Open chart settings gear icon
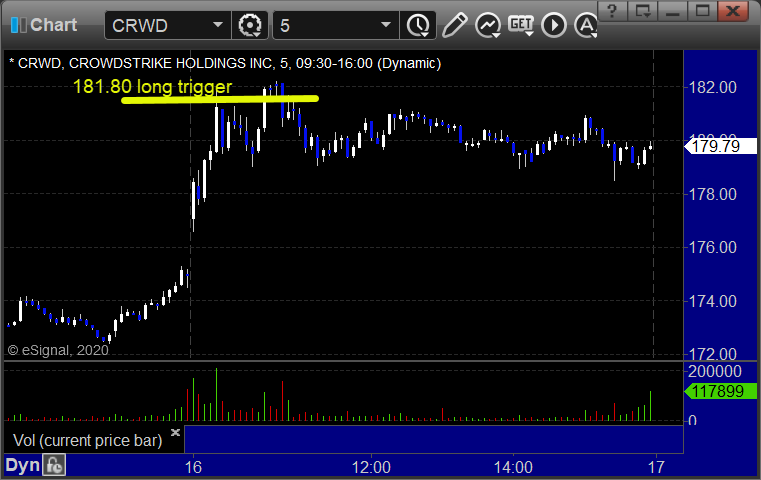 pyautogui.click(x=250, y=25)
